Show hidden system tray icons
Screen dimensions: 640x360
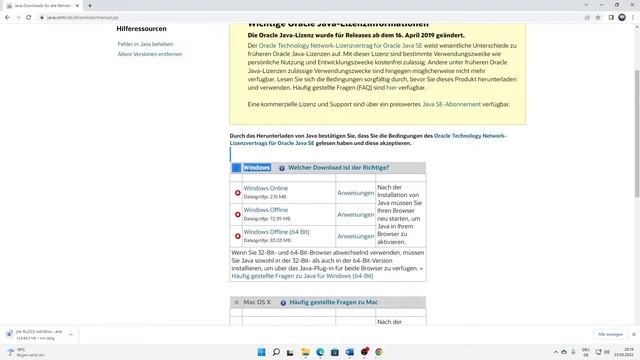click(556, 352)
